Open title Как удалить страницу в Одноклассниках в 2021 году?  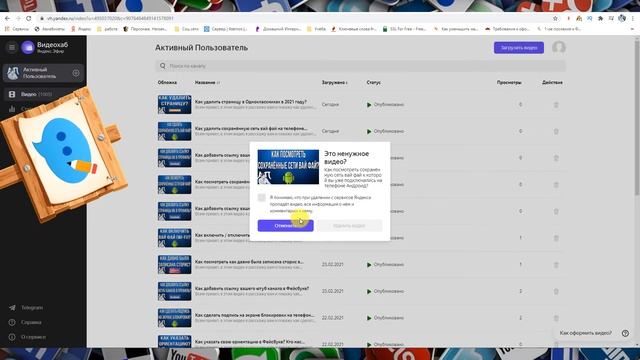(251, 102)
